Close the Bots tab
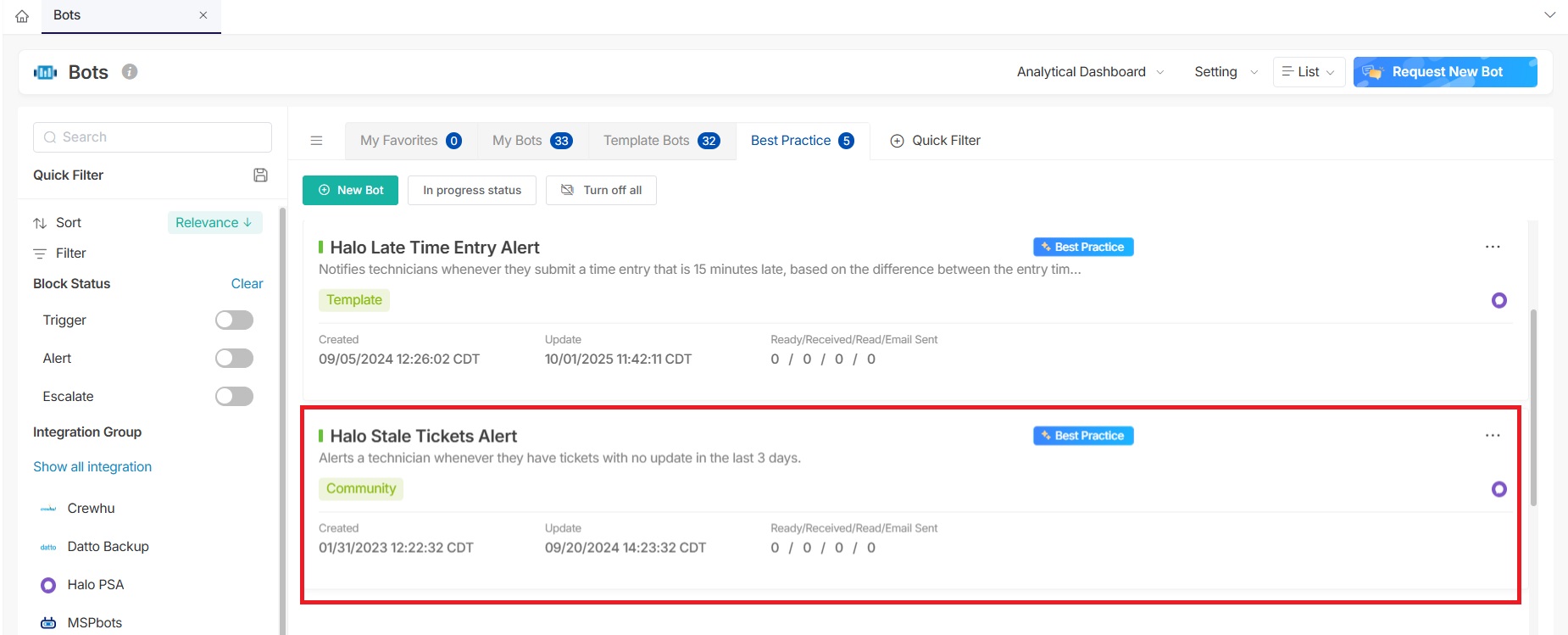Viewport: 1568px width, 635px height. tap(203, 15)
